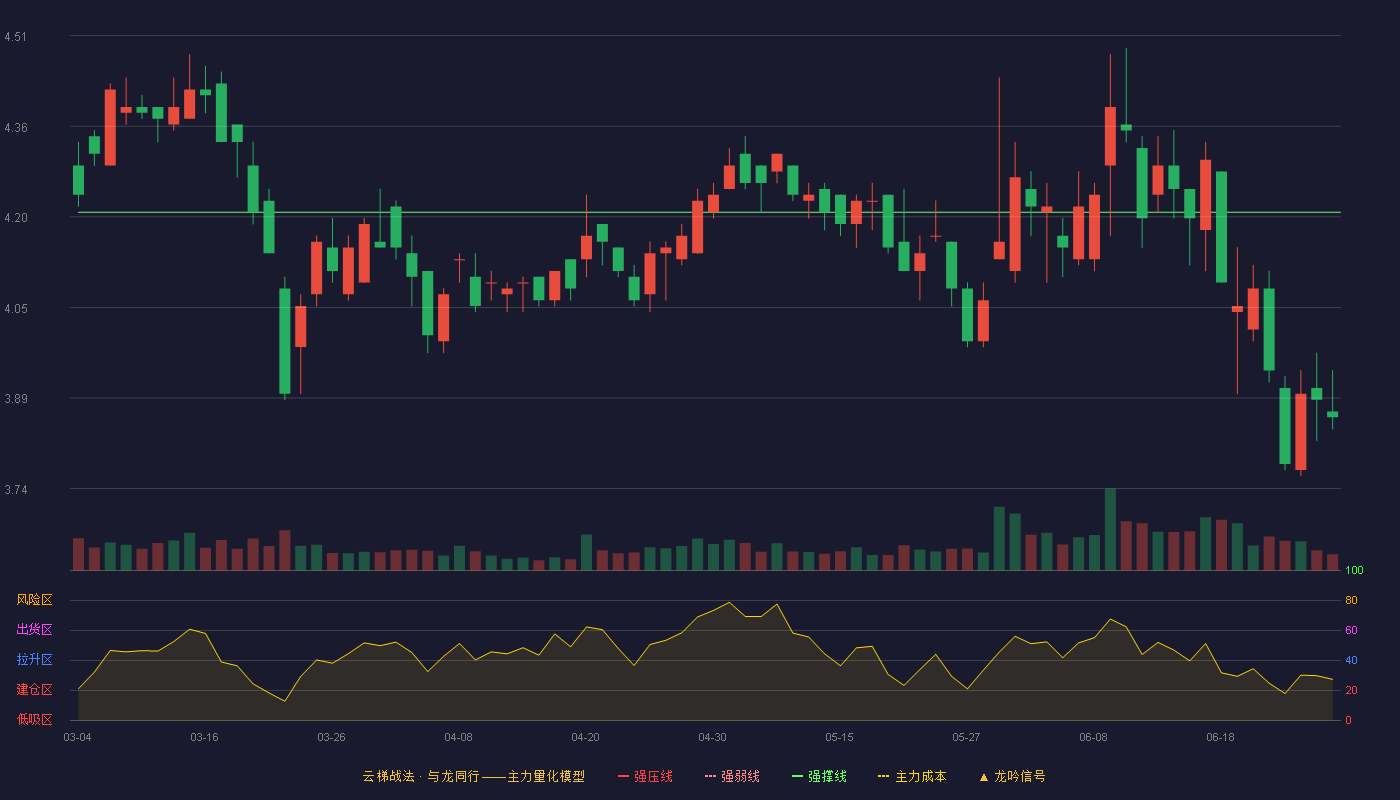Toggle the 龙吟信号 legend entry
Viewport: 1400px width, 800px height.
pyautogui.click(x=1011, y=776)
